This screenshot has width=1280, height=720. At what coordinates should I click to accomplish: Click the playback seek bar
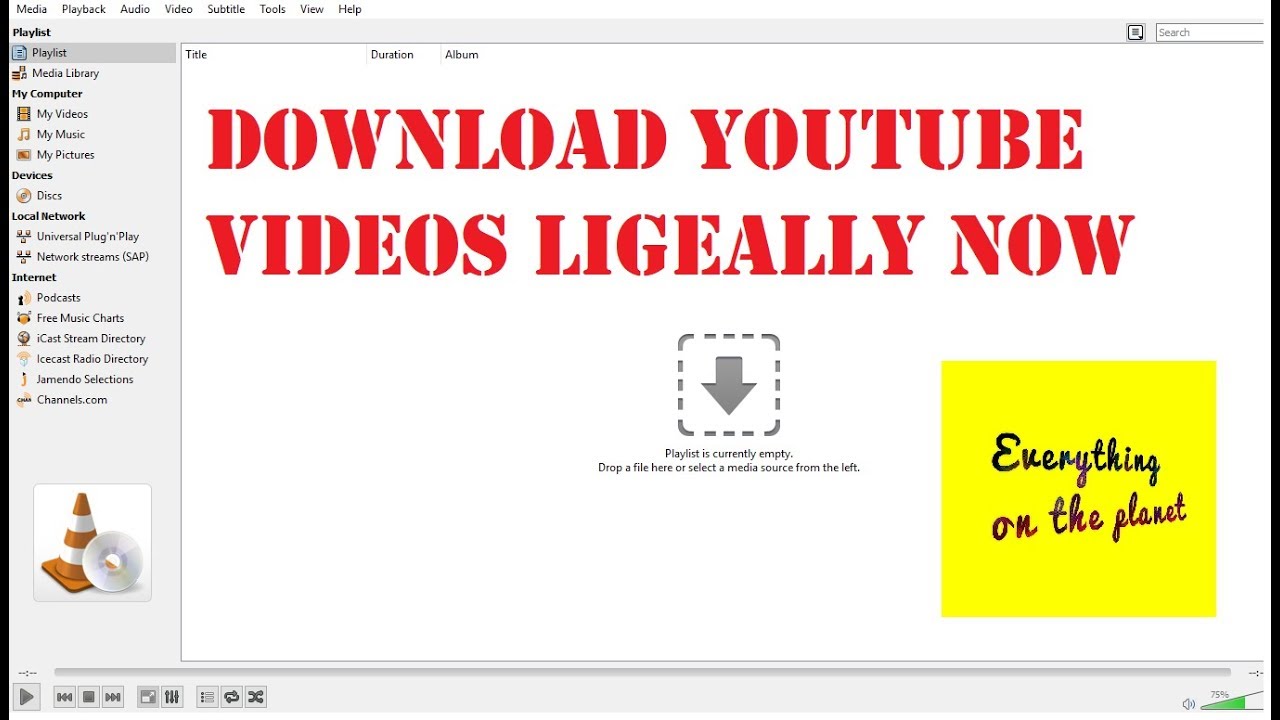pyautogui.click(x=643, y=673)
